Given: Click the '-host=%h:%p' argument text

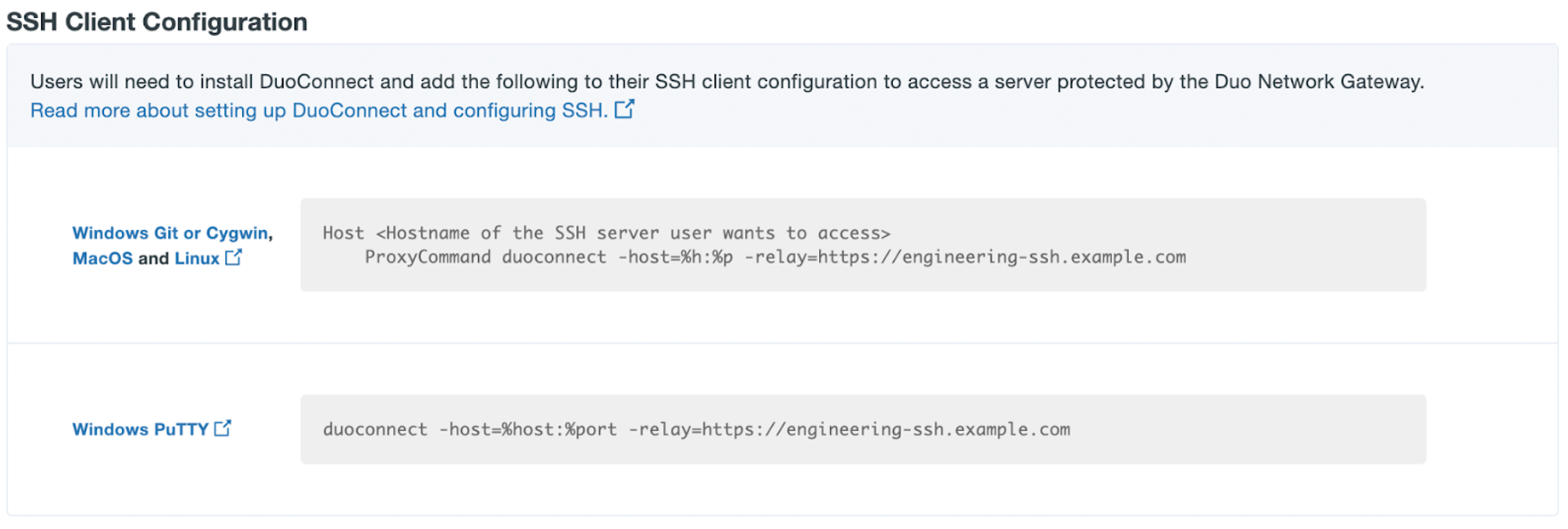Looking at the screenshot, I should click(679, 257).
